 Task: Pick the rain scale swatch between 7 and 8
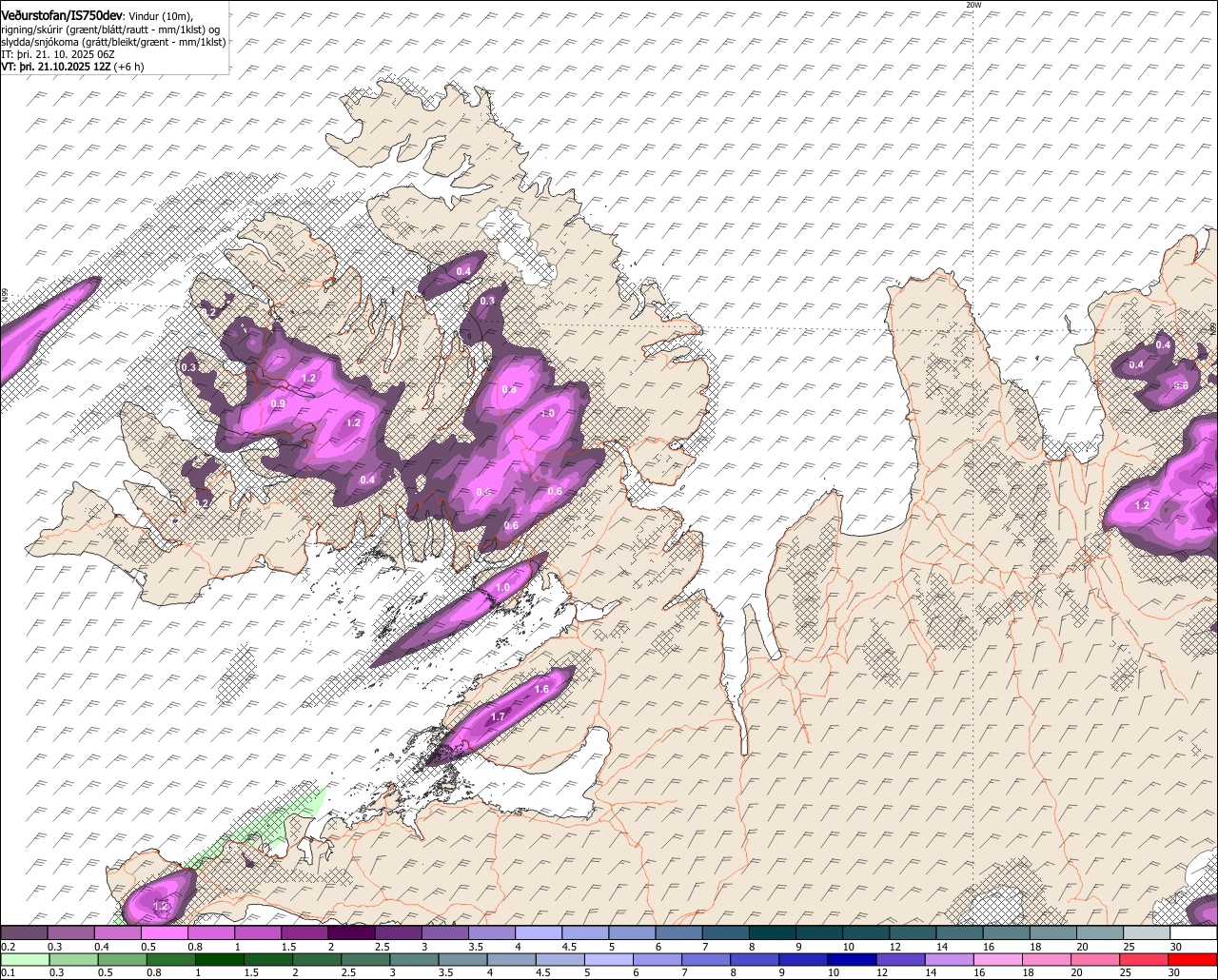[x=705, y=959]
